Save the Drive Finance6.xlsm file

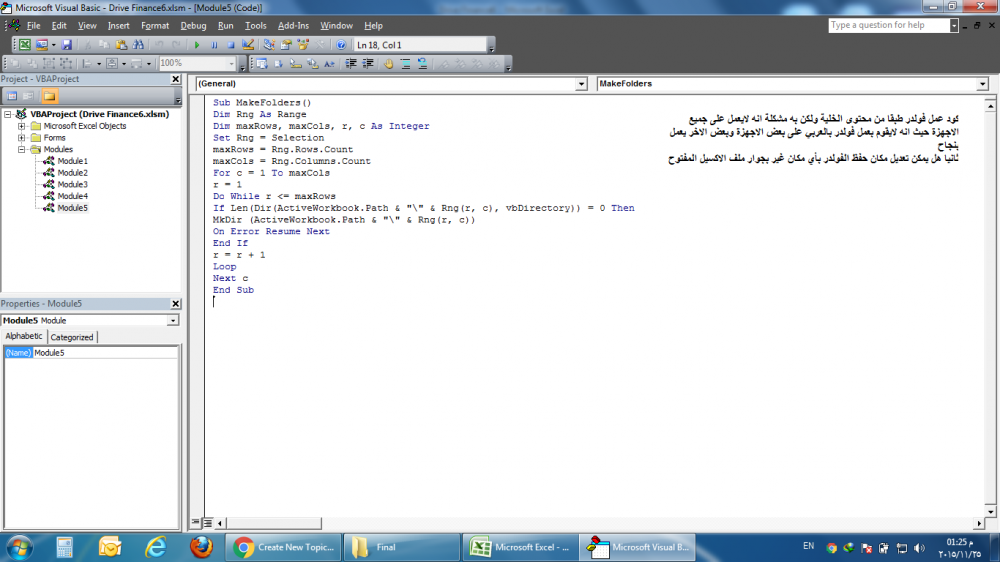66,45
